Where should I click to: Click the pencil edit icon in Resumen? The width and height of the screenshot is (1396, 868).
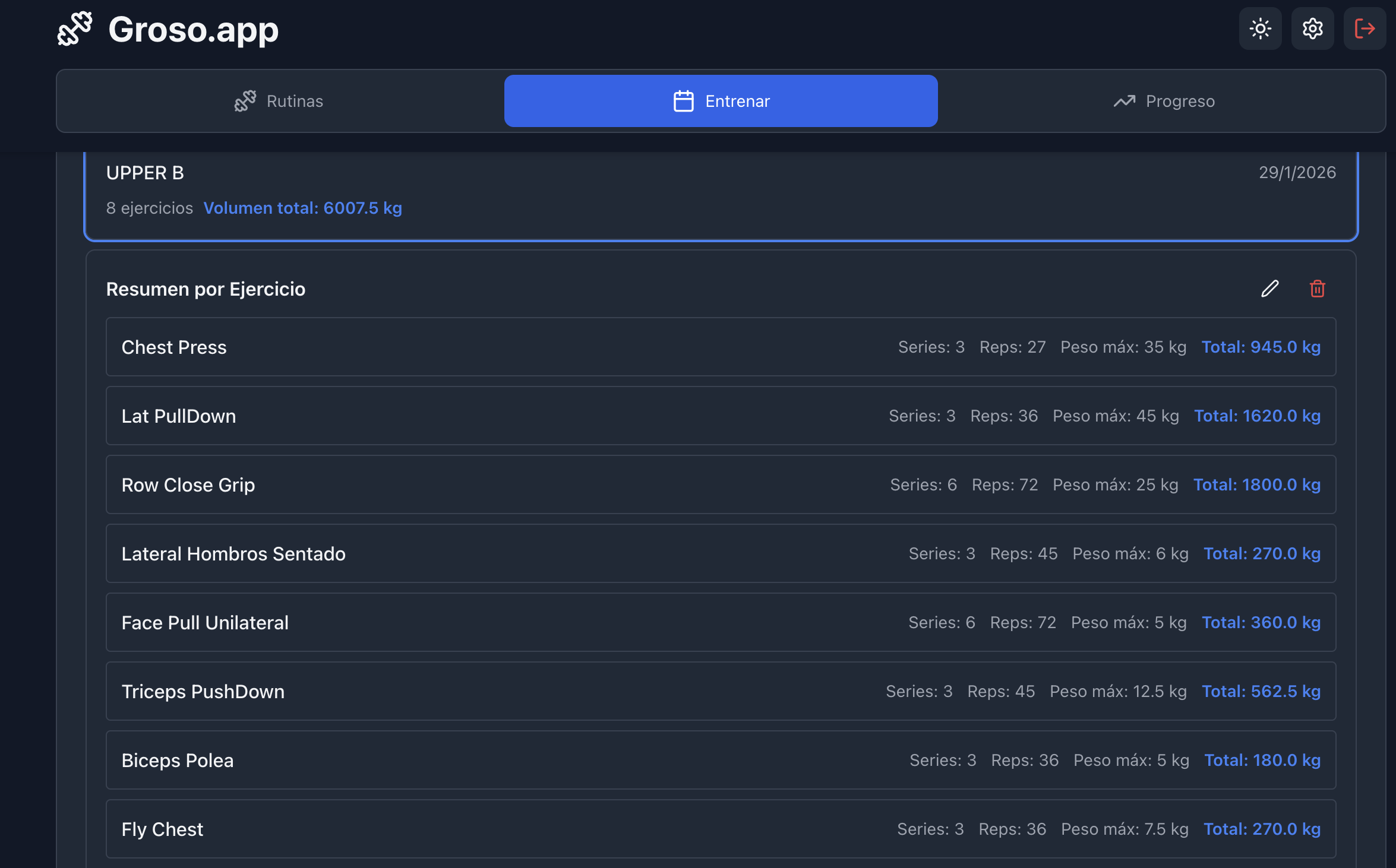tap(1269, 289)
